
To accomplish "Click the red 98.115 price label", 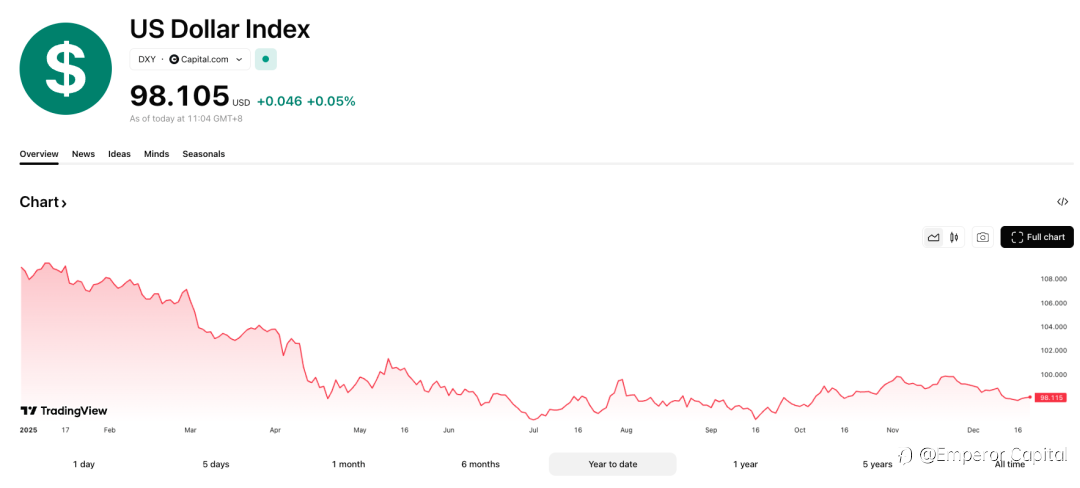I will 1051,397.
